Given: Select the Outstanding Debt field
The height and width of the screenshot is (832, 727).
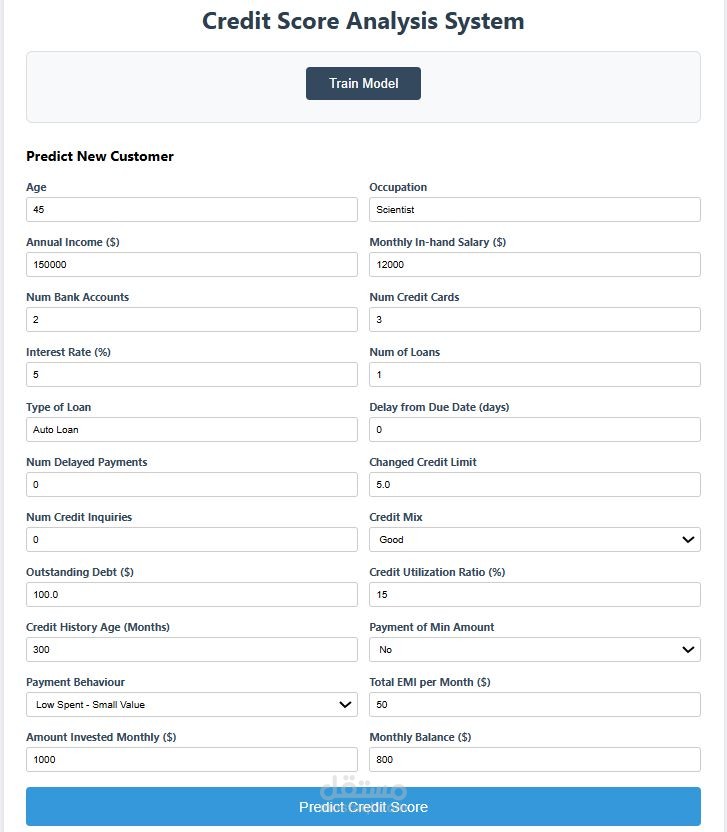Looking at the screenshot, I should 191,594.
